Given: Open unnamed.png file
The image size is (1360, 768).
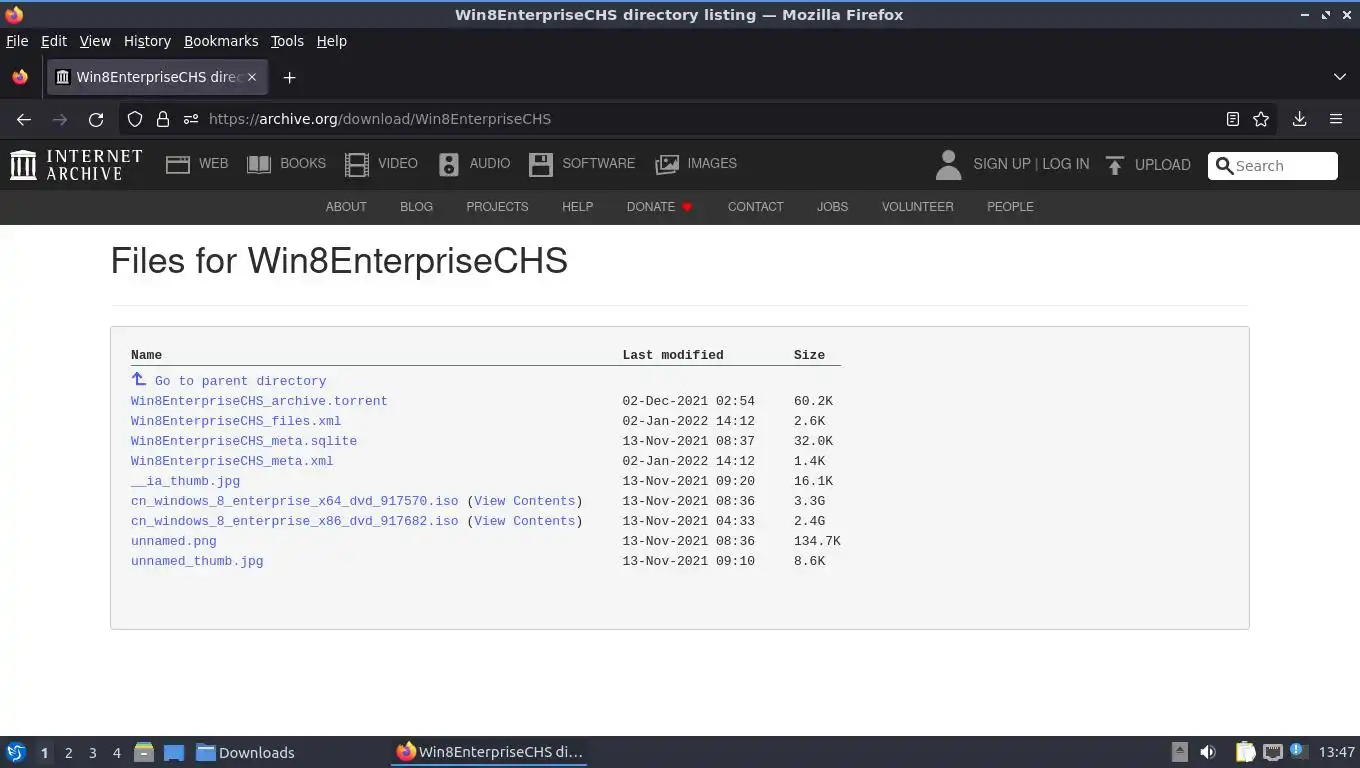Looking at the screenshot, I should [x=174, y=541].
